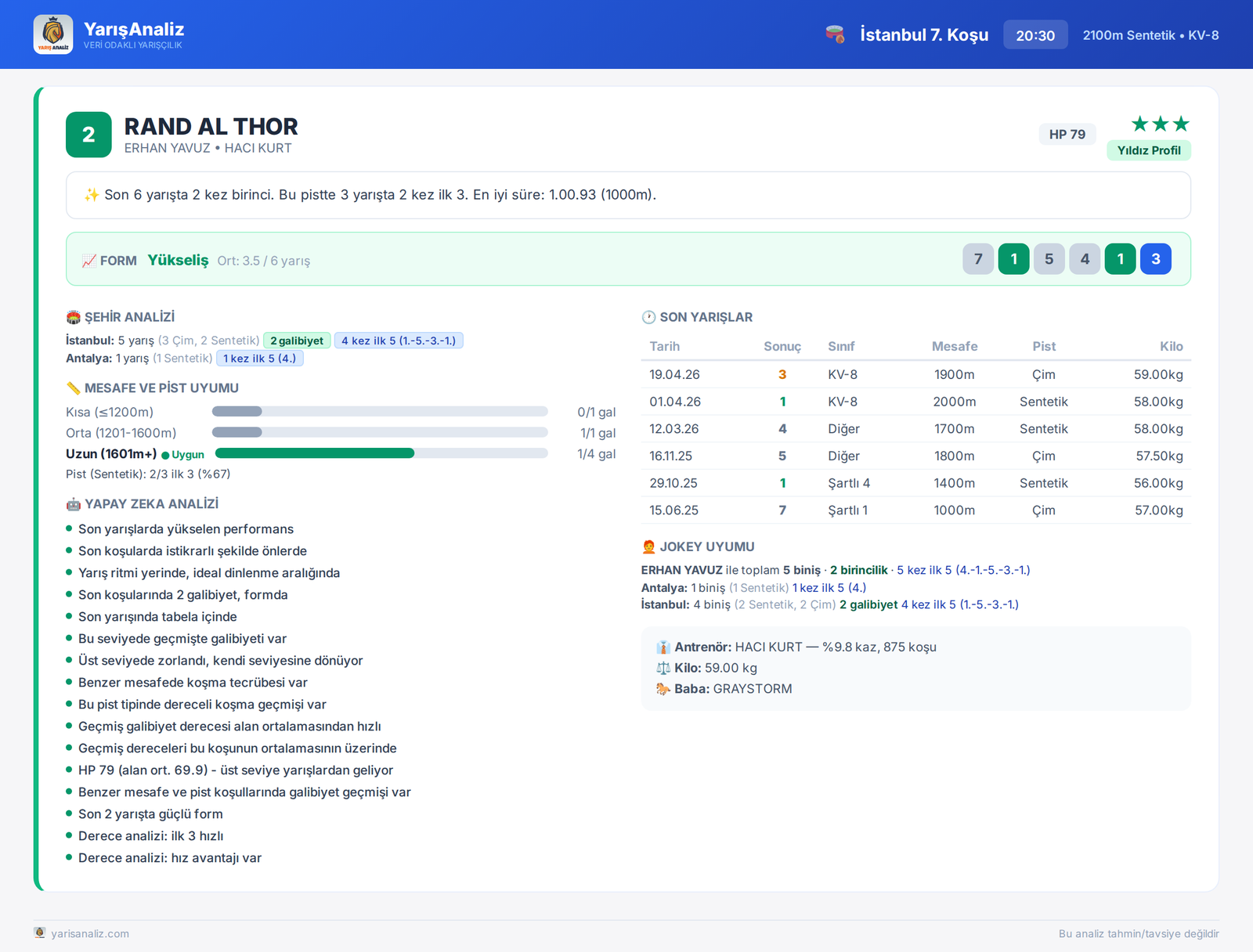
Task: Click the 2100m Sentetik • KV-8 info
Action: (x=1150, y=35)
